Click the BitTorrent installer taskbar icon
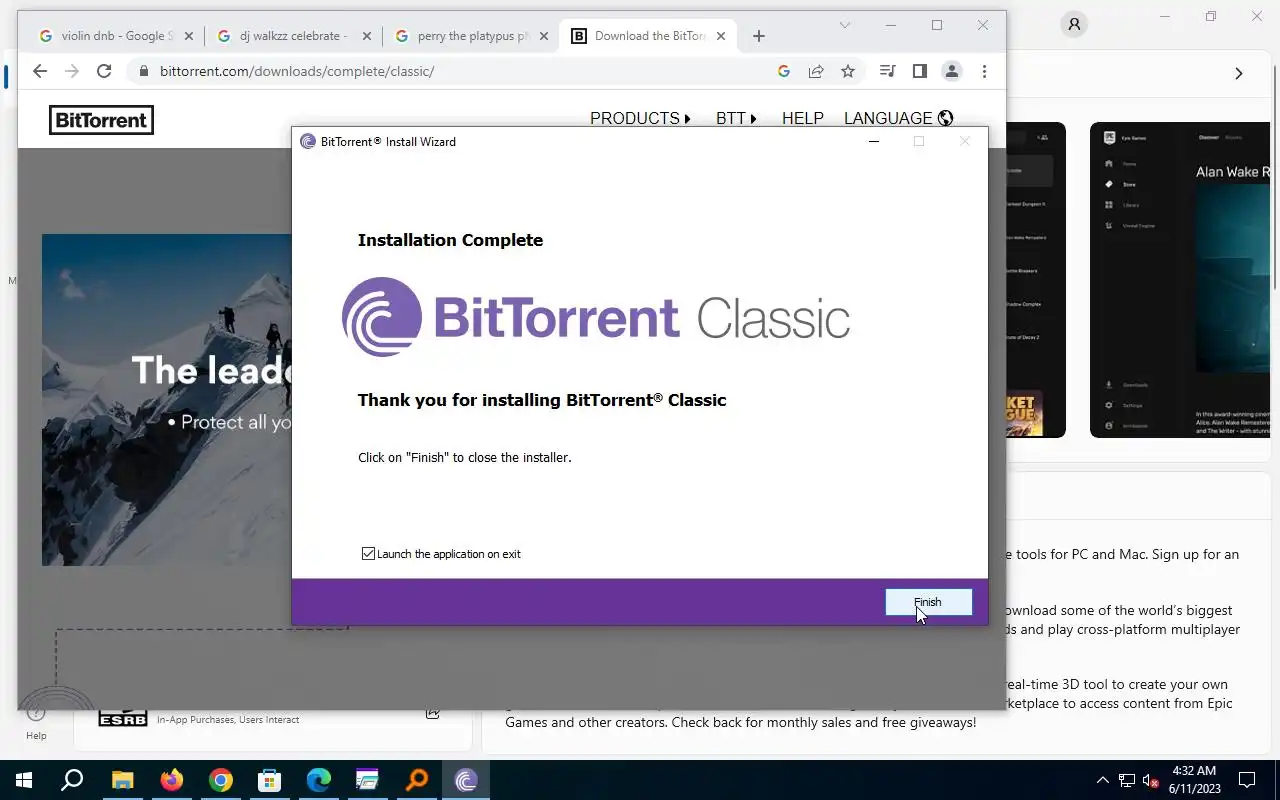This screenshot has height=800, width=1280. click(x=466, y=780)
